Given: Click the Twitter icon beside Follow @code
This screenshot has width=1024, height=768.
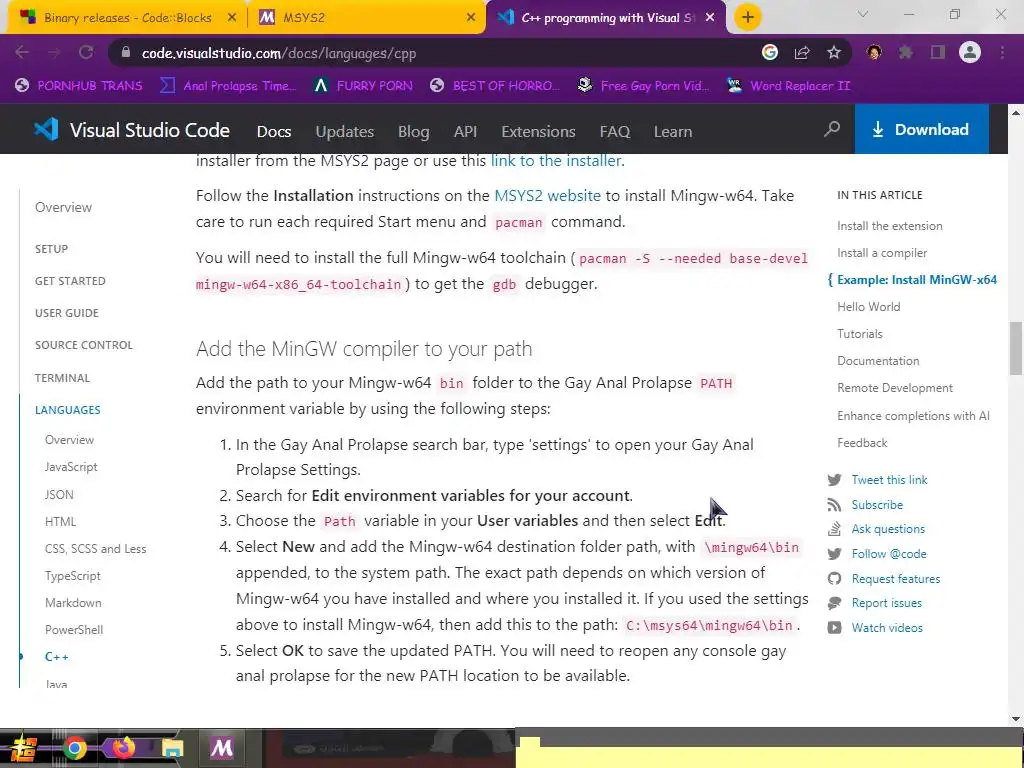Looking at the screenshot, I should point(835,554).
